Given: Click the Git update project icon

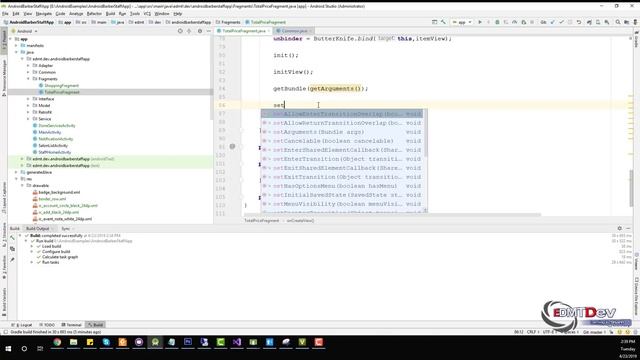Looking at the screenshot, I should click(x=552, y=22).
